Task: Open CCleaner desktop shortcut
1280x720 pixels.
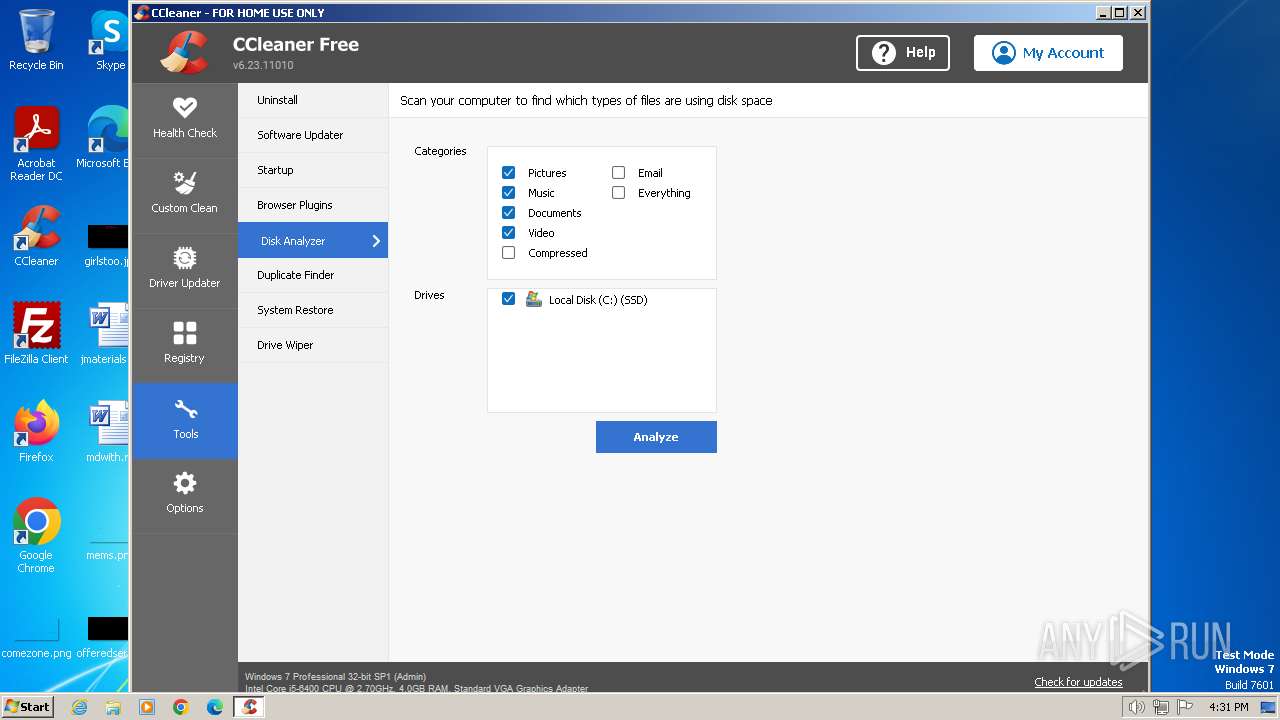Action: pyautogui.click(x=36, y=236)
